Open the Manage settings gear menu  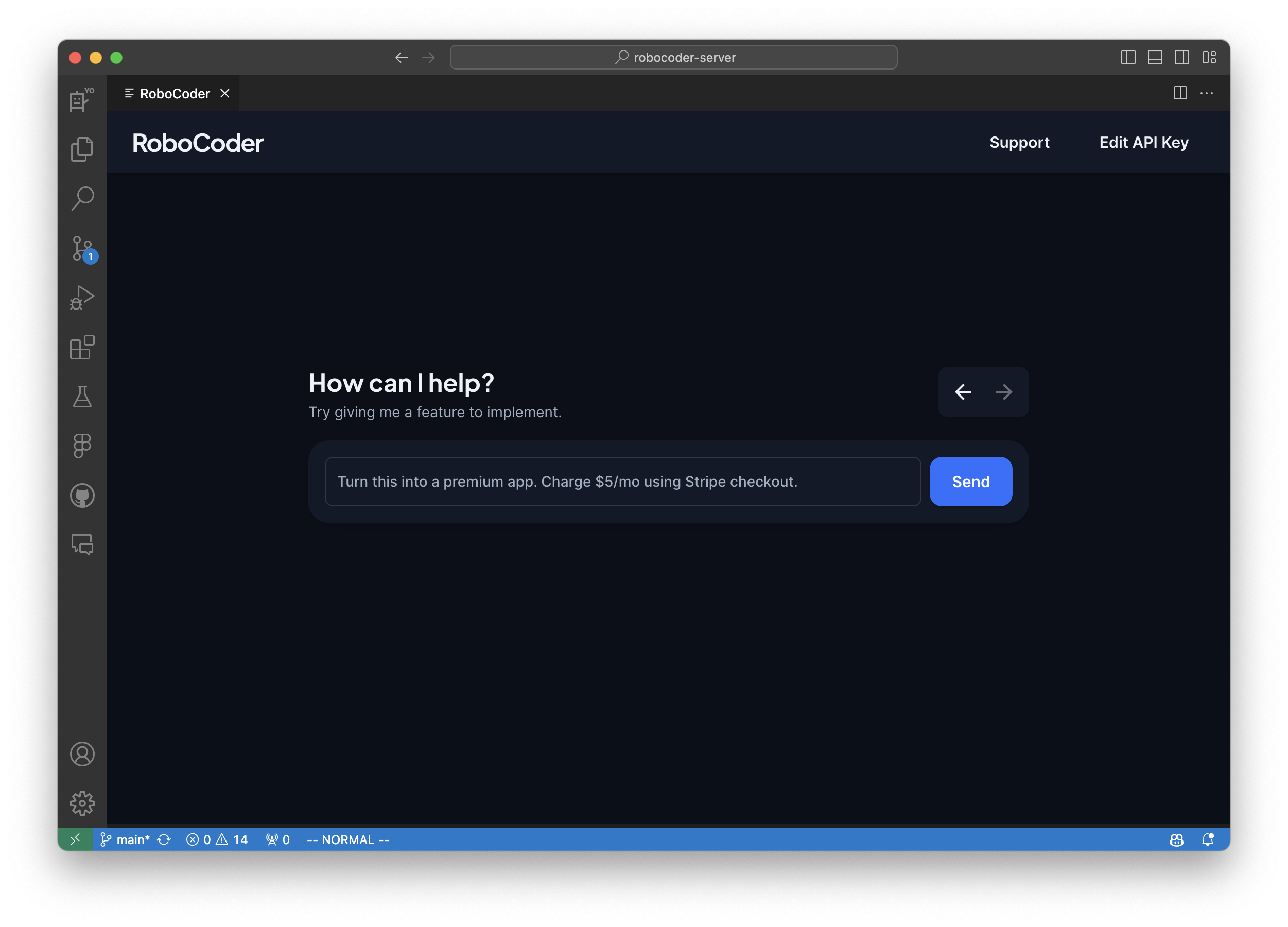[x=82, y=803]
